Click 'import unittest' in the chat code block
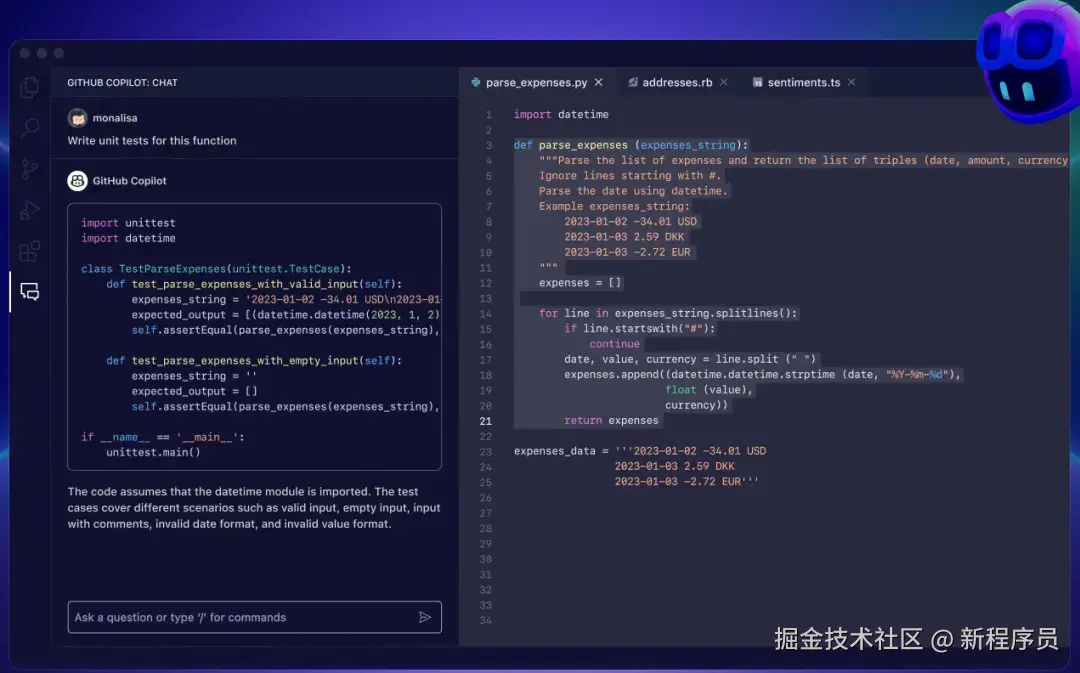 (x=128, y=223)
